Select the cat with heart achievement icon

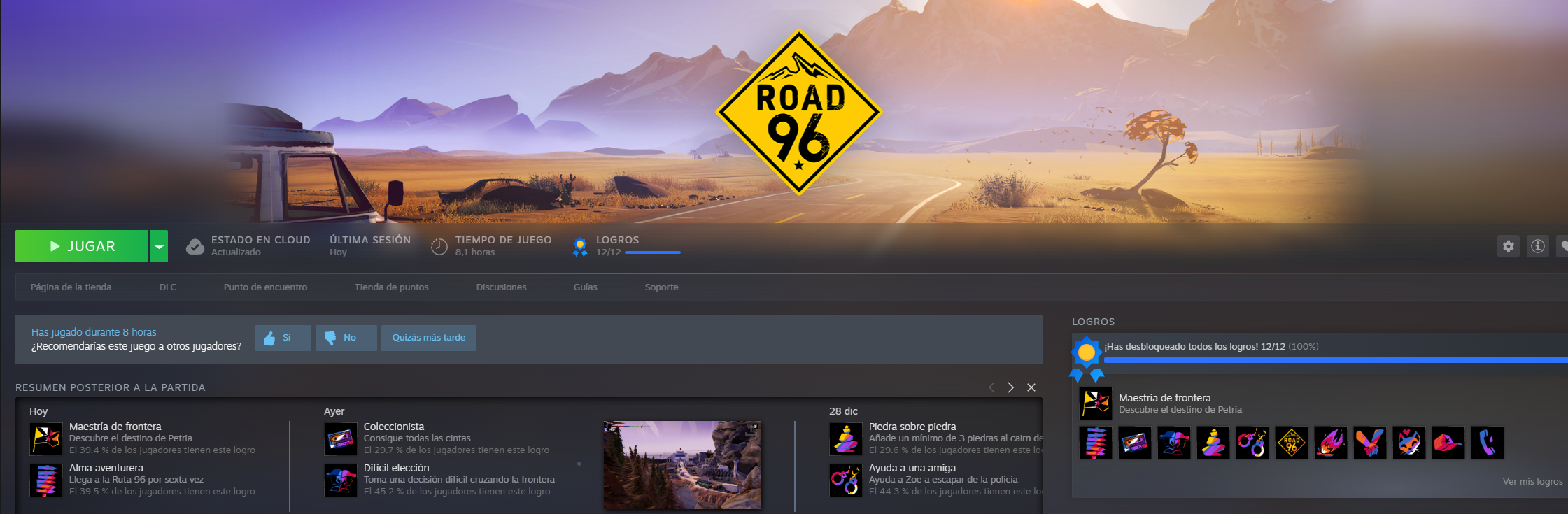tap(1409, 443)
